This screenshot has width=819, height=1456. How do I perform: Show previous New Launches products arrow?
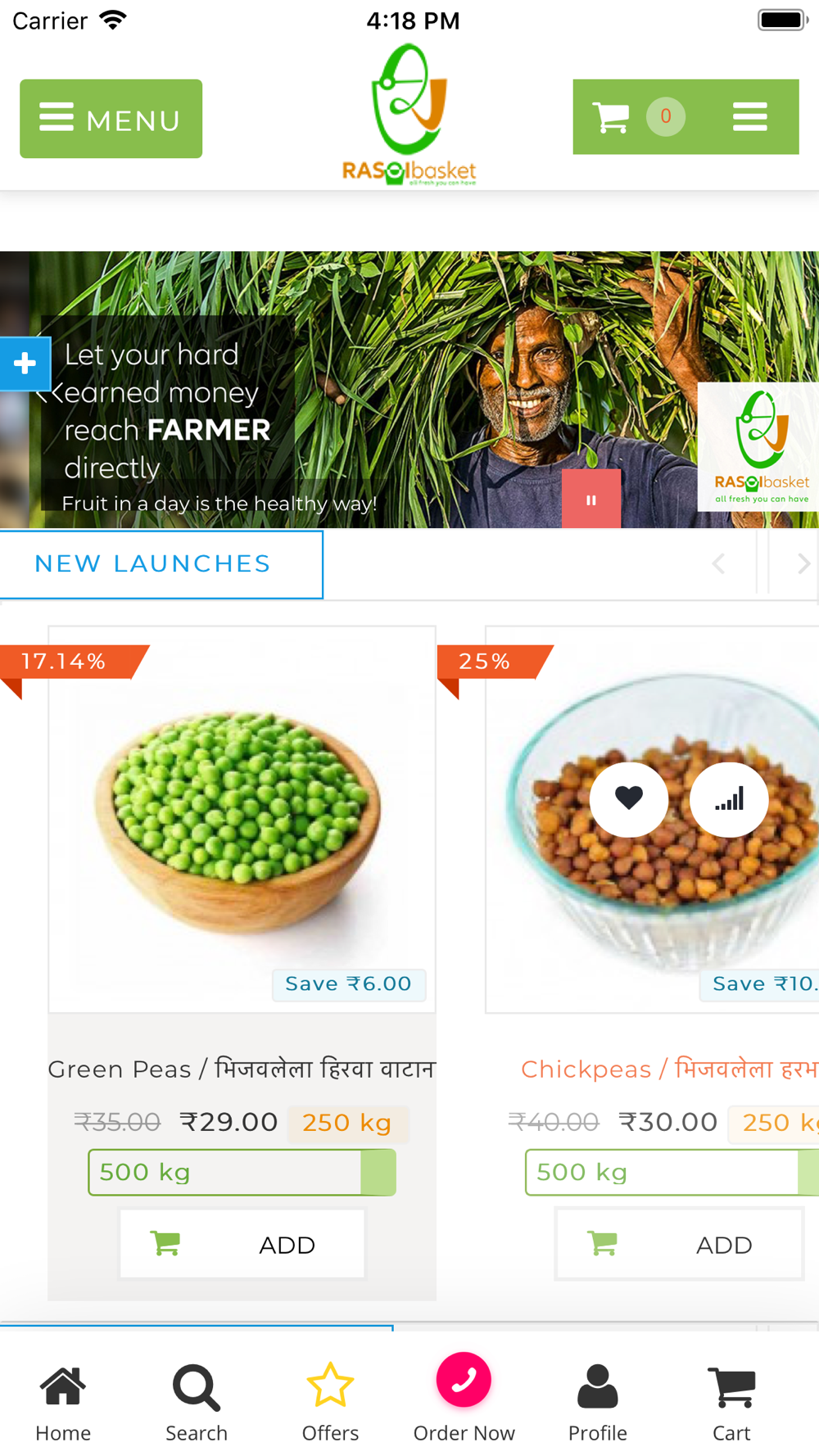pos(718,563)
